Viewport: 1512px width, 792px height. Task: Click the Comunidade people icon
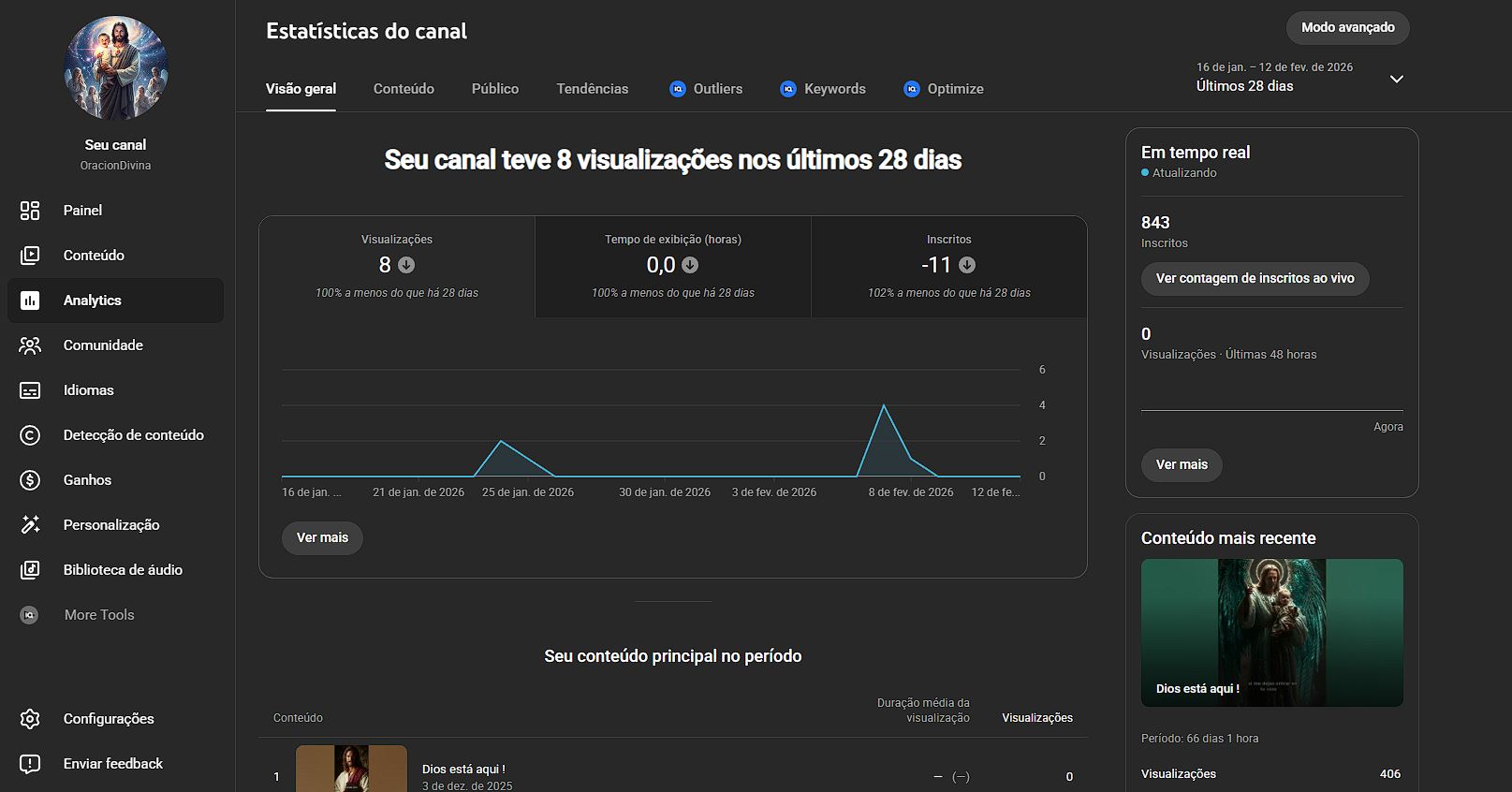click(30, 345)
